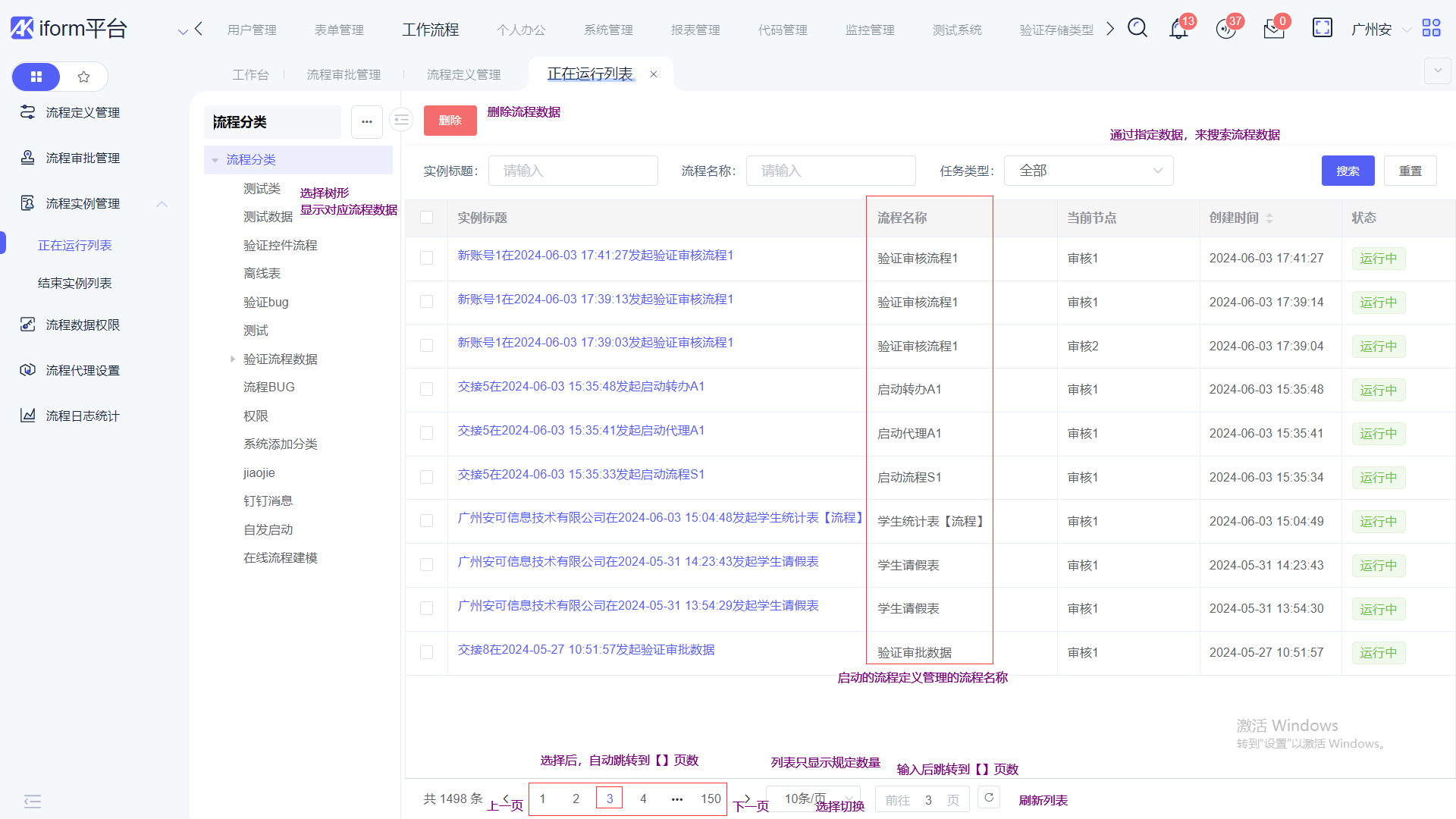Open the 报表管理 top menu
This screenshot has height=819, width=1456.
click(695, 30)
